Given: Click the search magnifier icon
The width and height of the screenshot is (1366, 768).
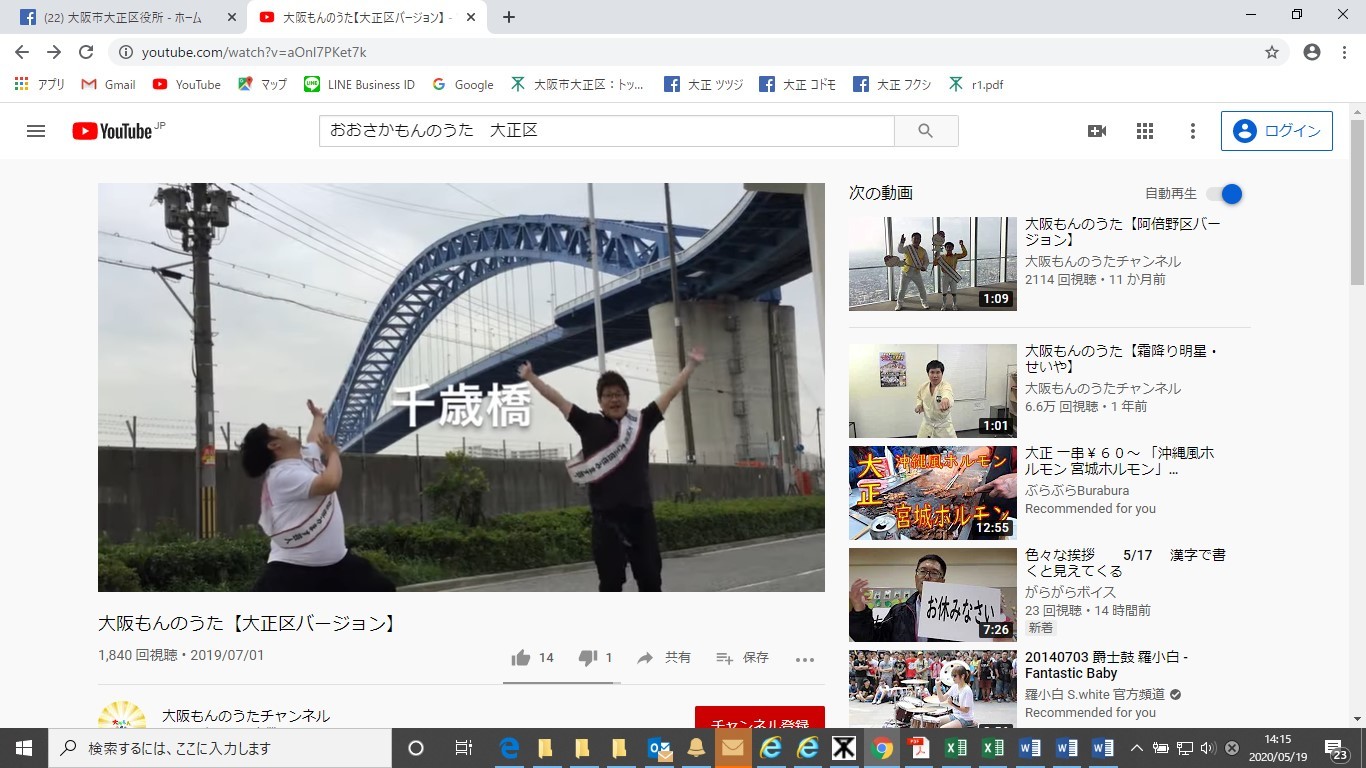Looking at the screenshot, I should click(x=925, y=130).
